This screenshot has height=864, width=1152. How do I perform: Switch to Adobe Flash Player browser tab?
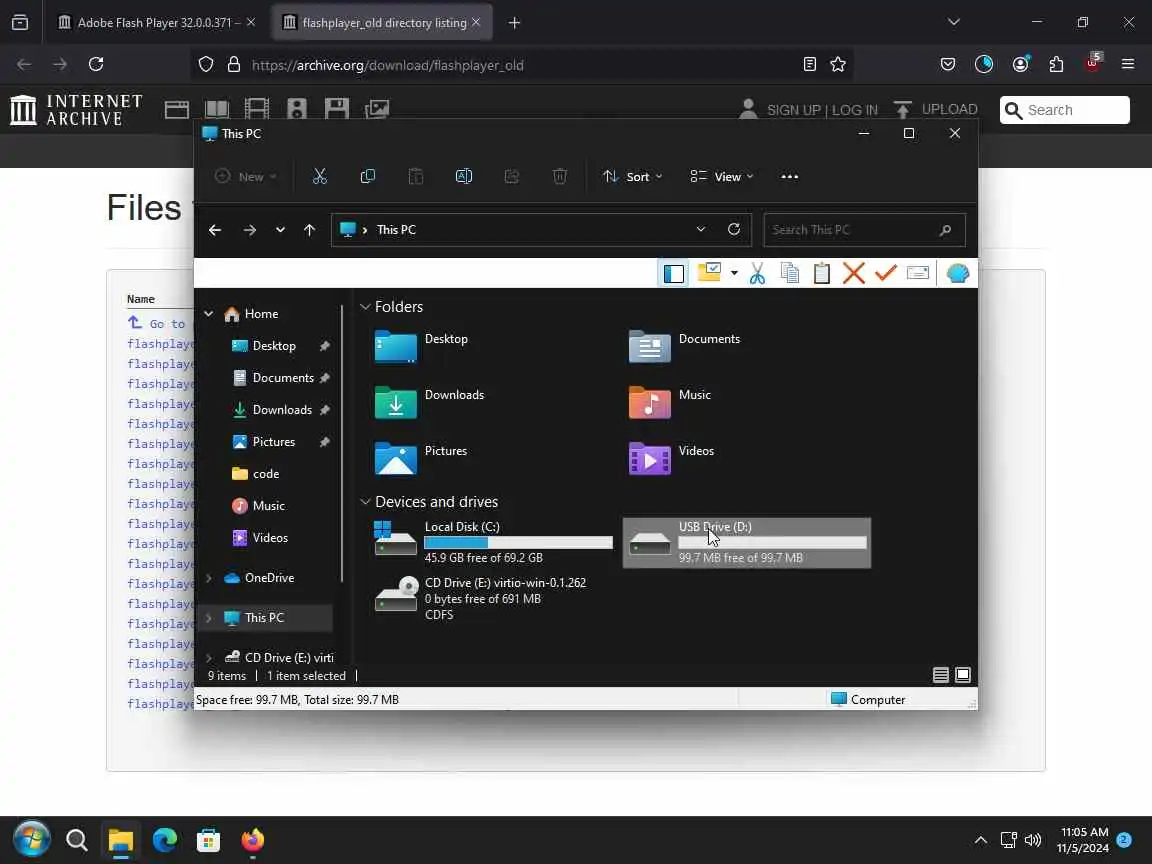click(157, 23)
